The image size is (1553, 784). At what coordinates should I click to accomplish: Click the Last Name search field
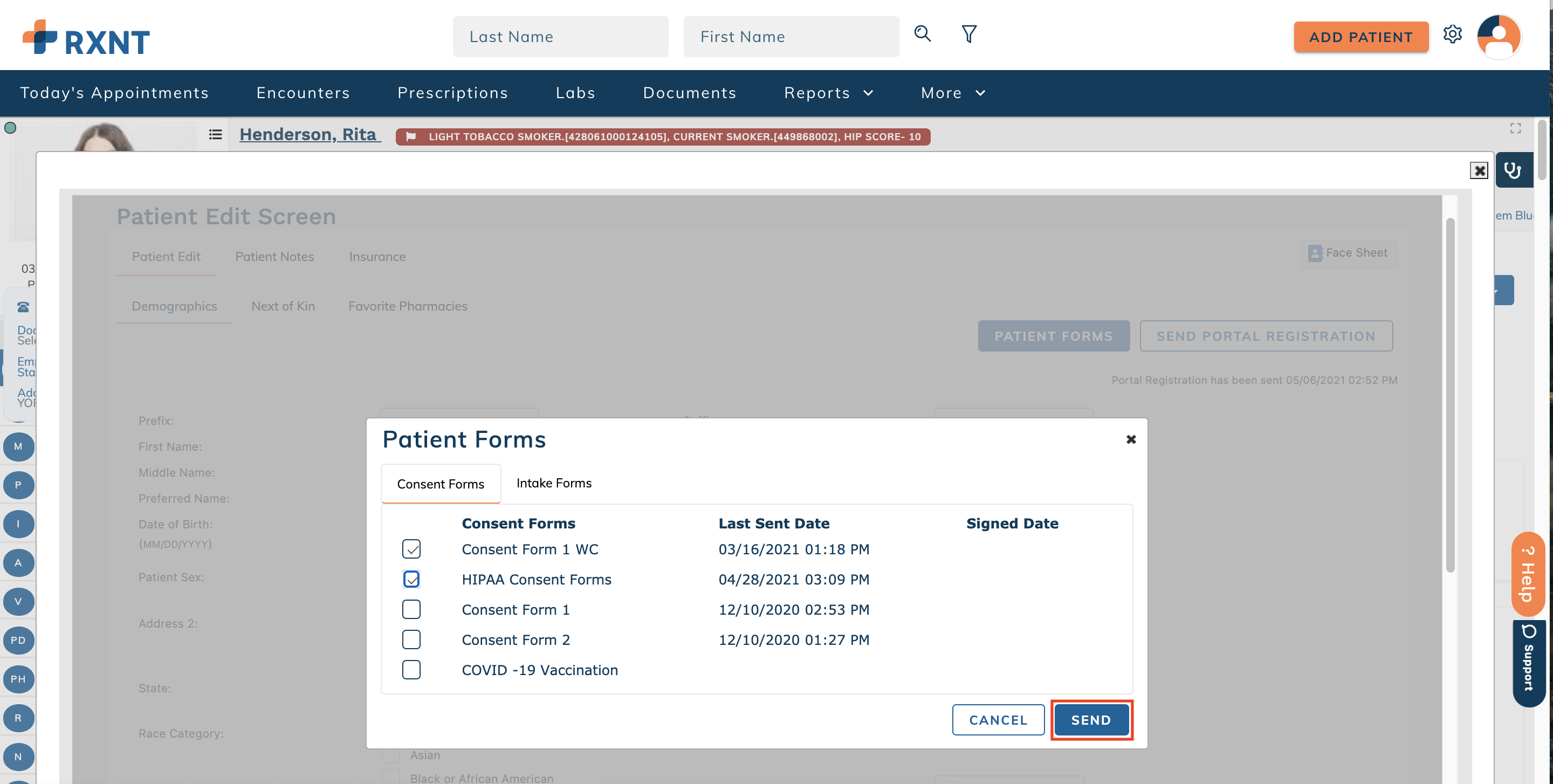pyautogui.click(x=560, y=36)
